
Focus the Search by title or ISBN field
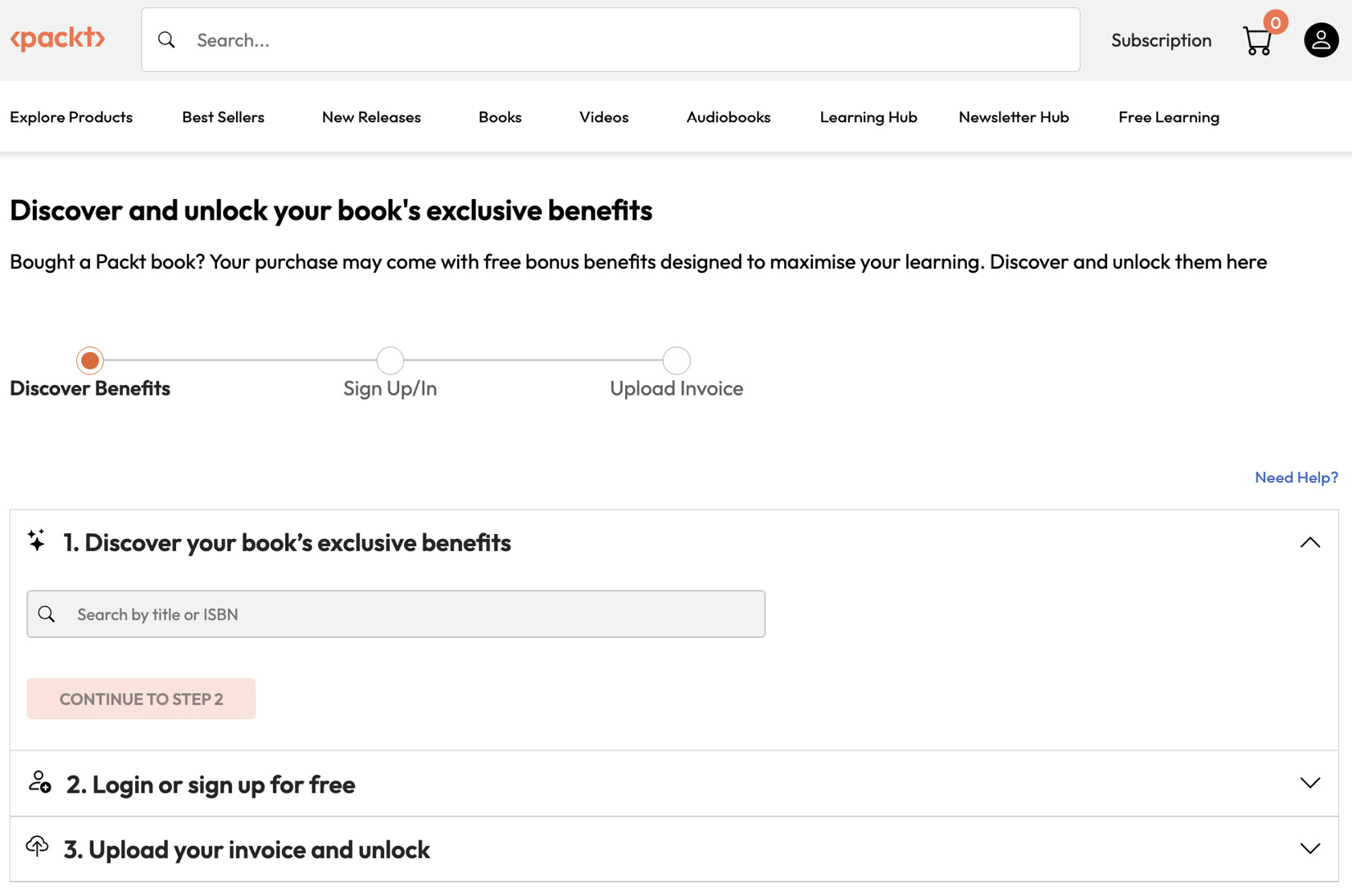[410, 614]
